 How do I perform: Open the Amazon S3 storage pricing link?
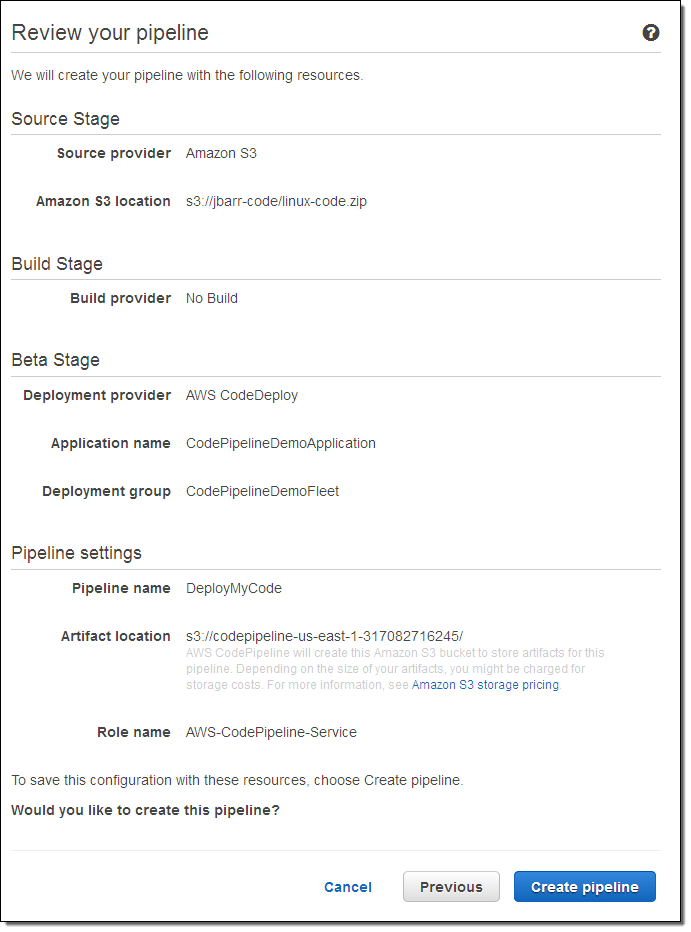tap(485, 685)
